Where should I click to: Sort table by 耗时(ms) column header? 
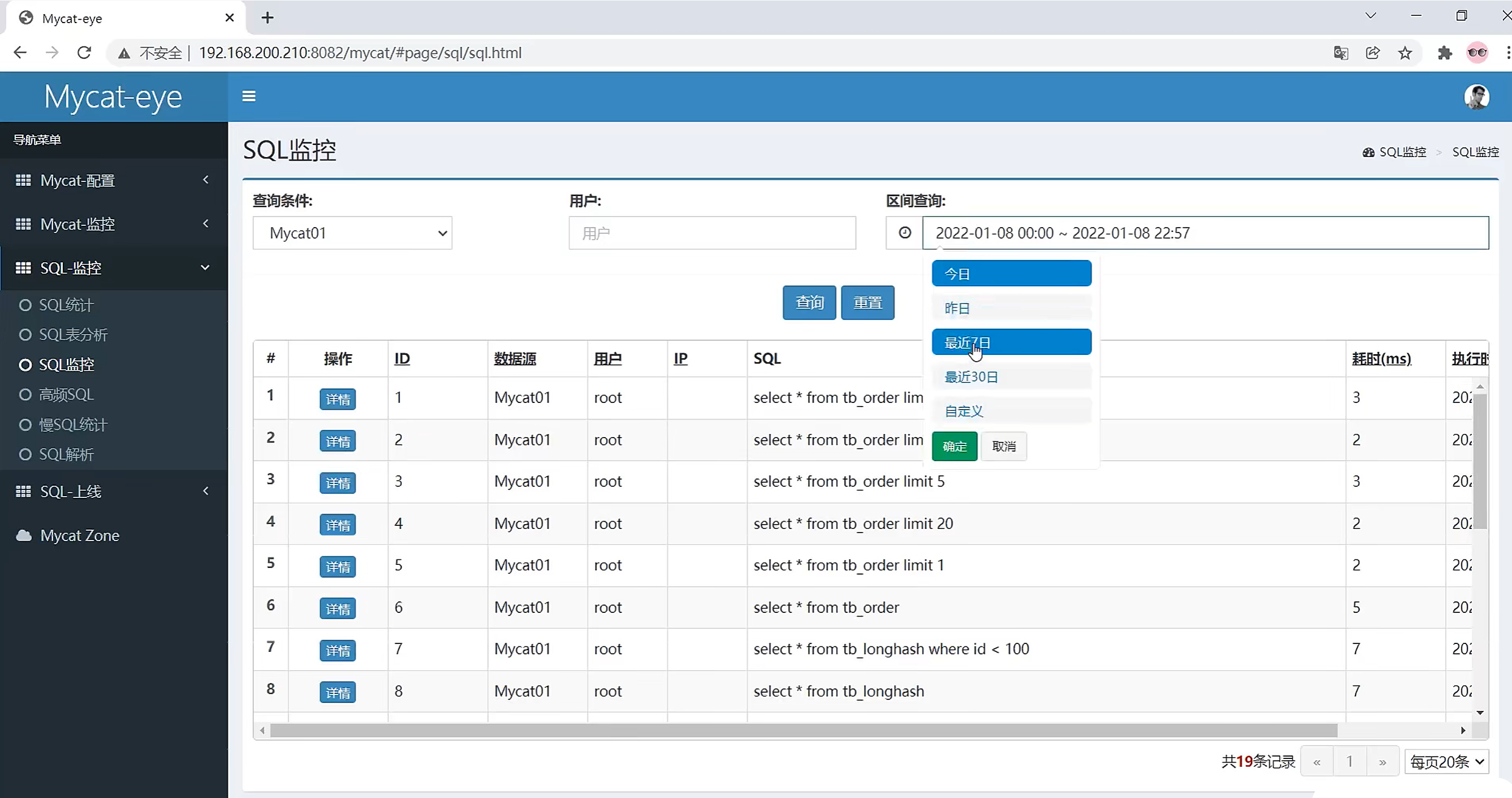(1381, 359)
